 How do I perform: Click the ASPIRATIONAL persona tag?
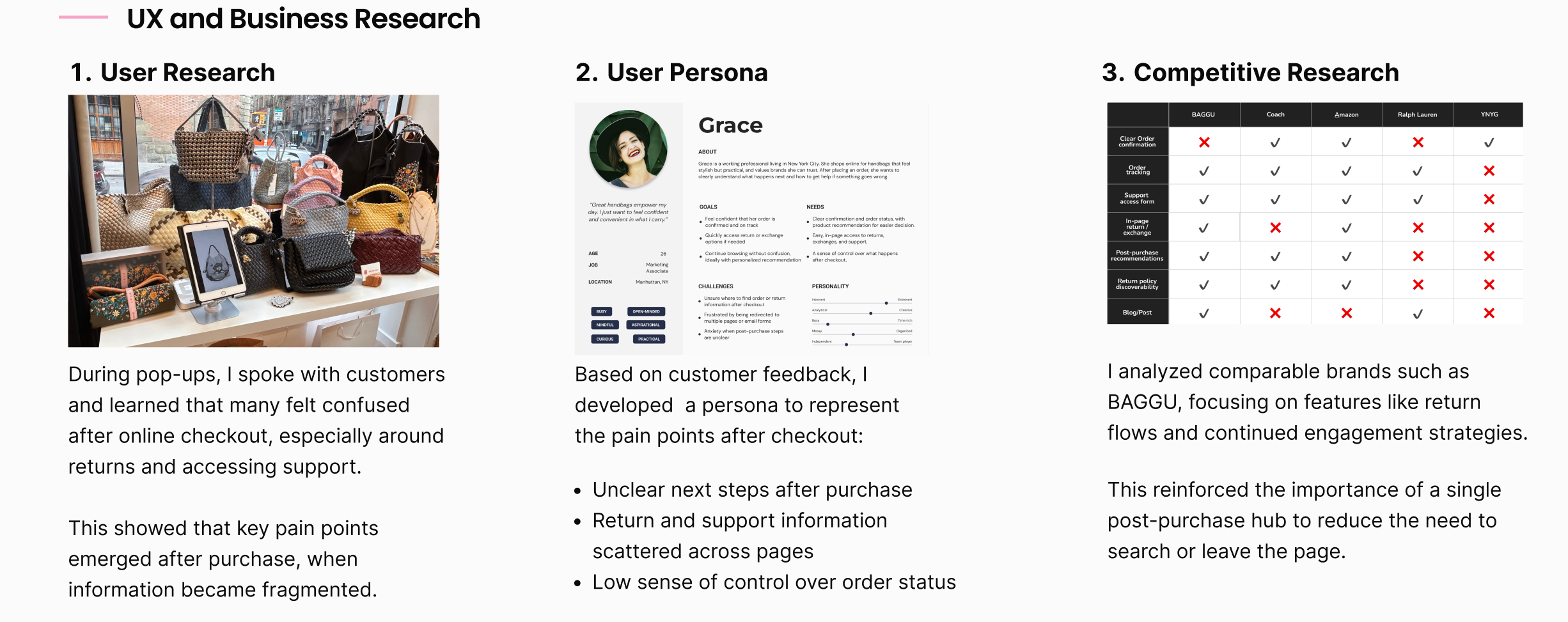pyautogui.click(x=646, y=325)
